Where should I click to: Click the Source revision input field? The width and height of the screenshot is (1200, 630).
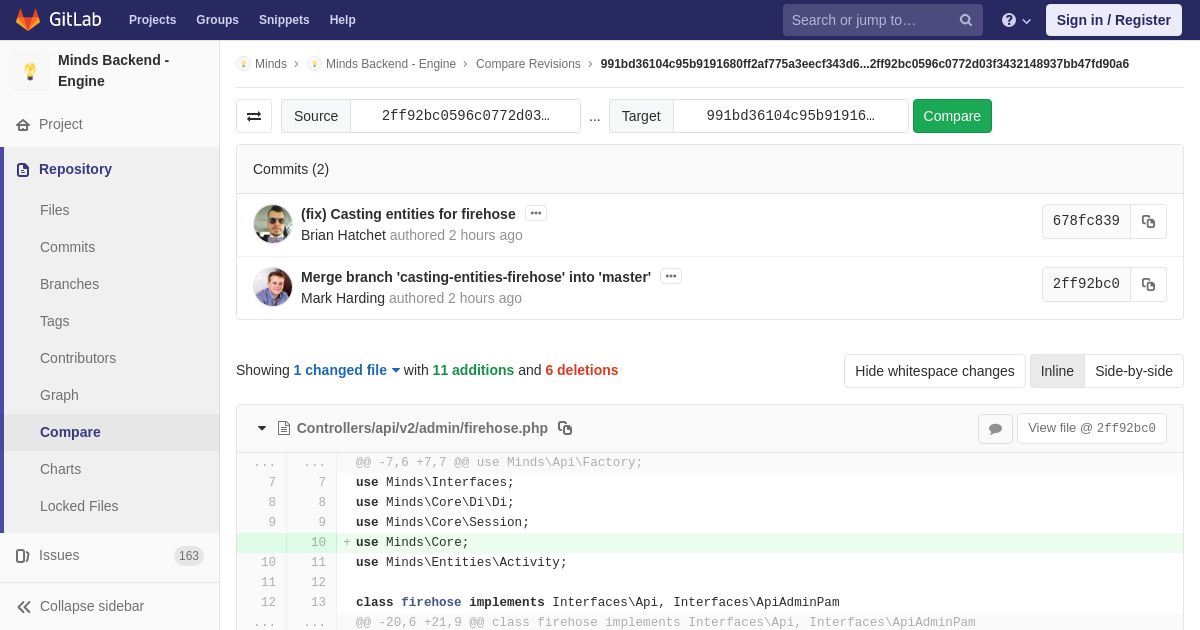[465, 116]
